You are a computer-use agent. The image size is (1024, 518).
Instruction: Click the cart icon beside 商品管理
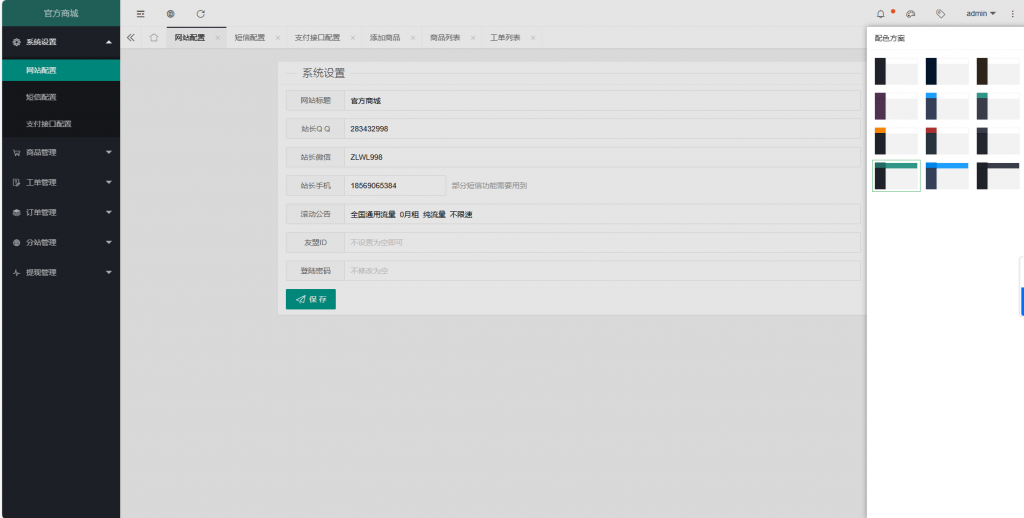point(17,153)
